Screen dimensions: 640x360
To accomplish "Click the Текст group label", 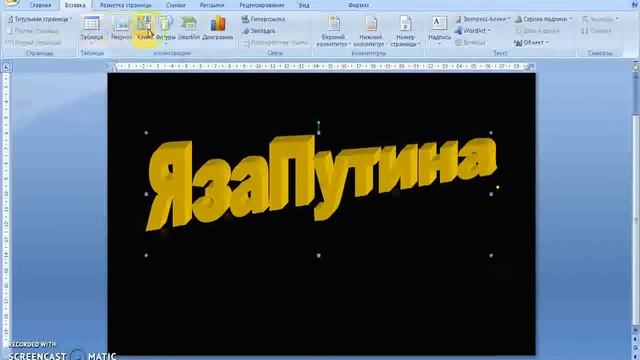I will pos(500,53).
